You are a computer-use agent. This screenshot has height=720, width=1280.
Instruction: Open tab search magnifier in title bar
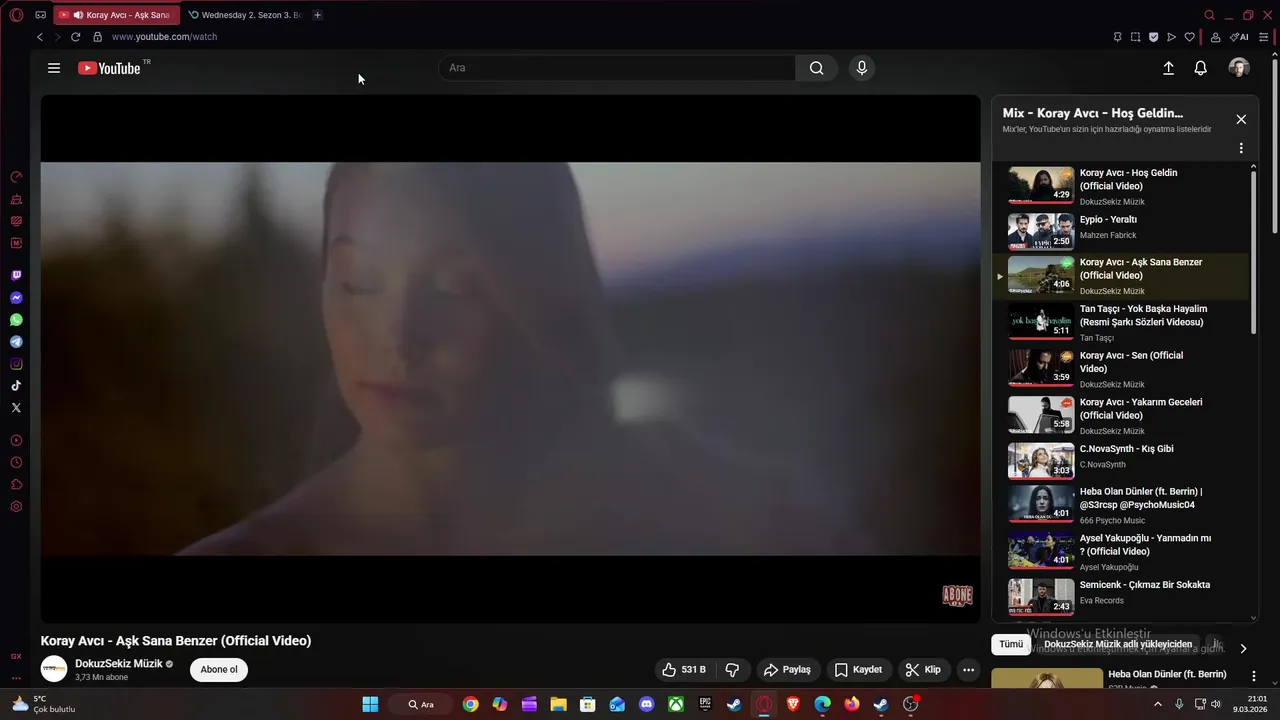pos(1209,15)
